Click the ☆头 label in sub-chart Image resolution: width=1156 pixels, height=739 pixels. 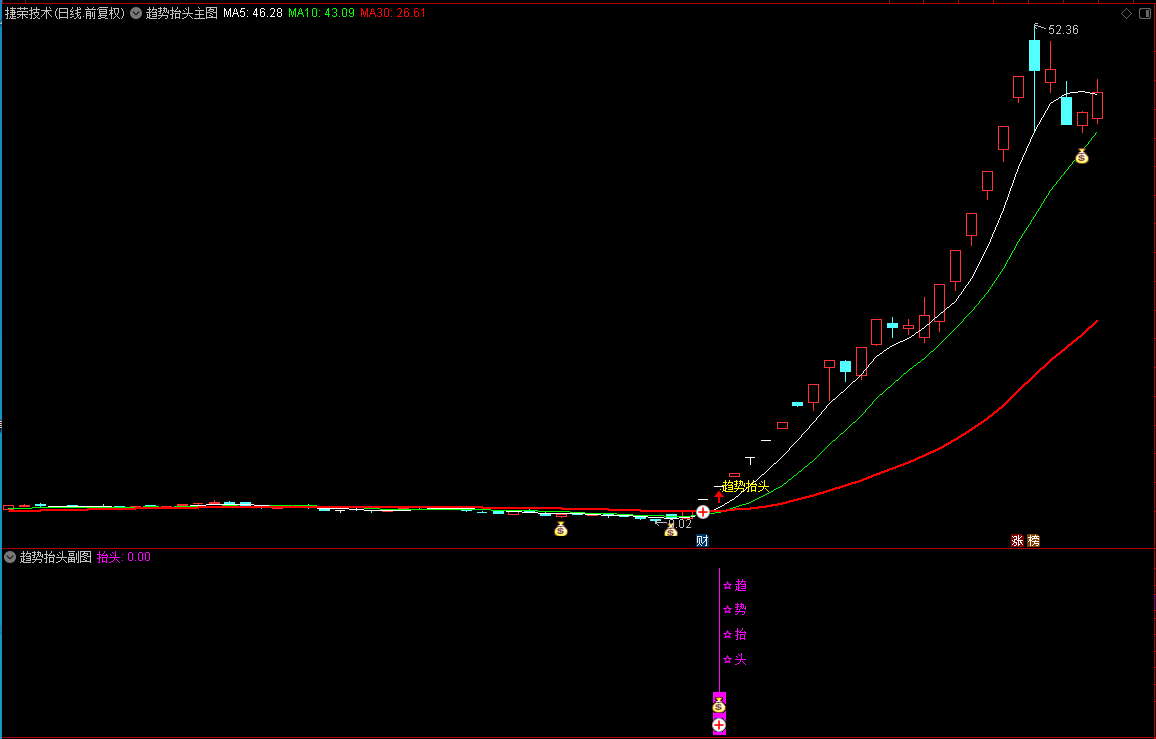[735, 659]
